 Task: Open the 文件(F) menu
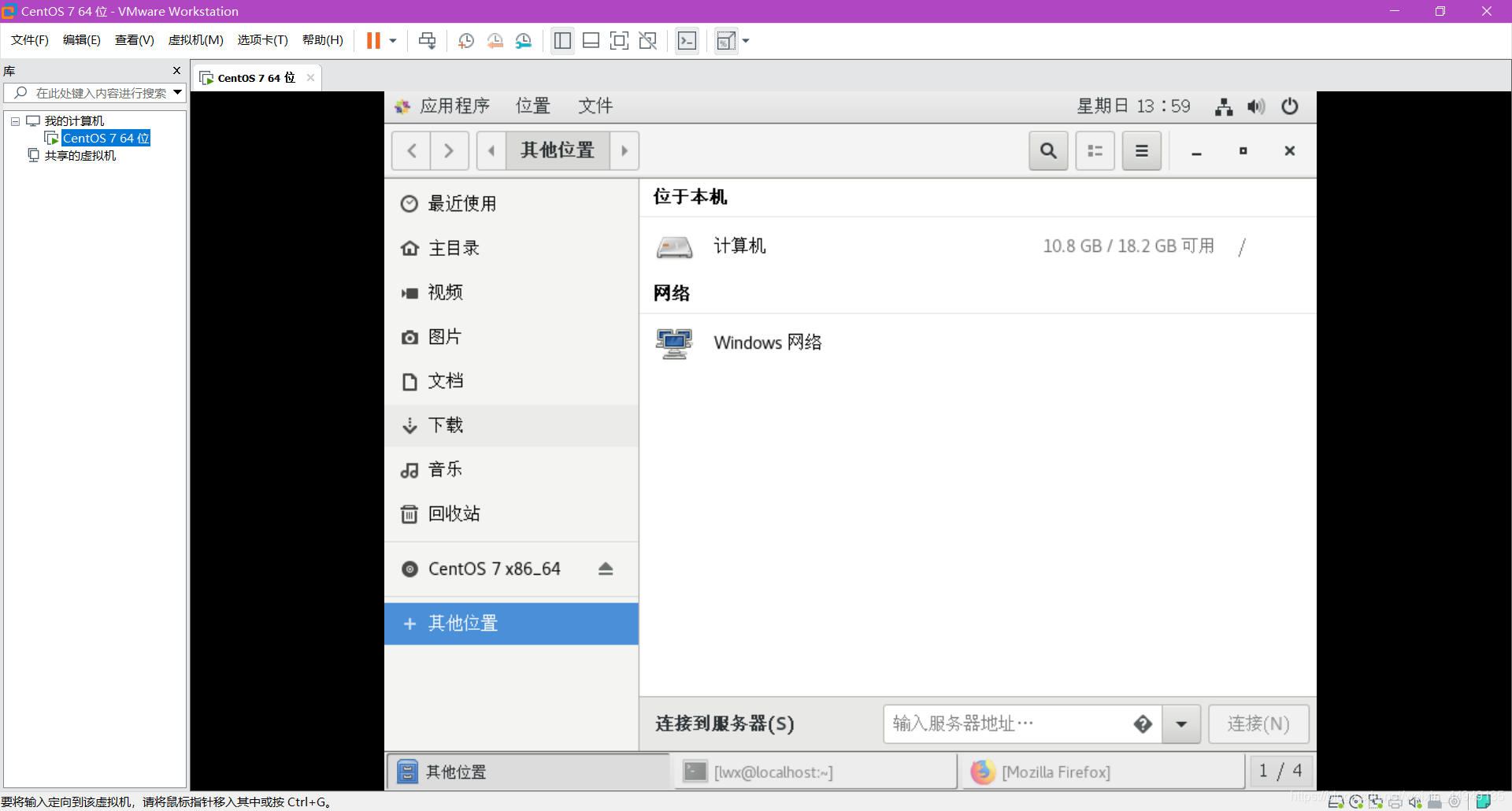(x=30, y=40)
